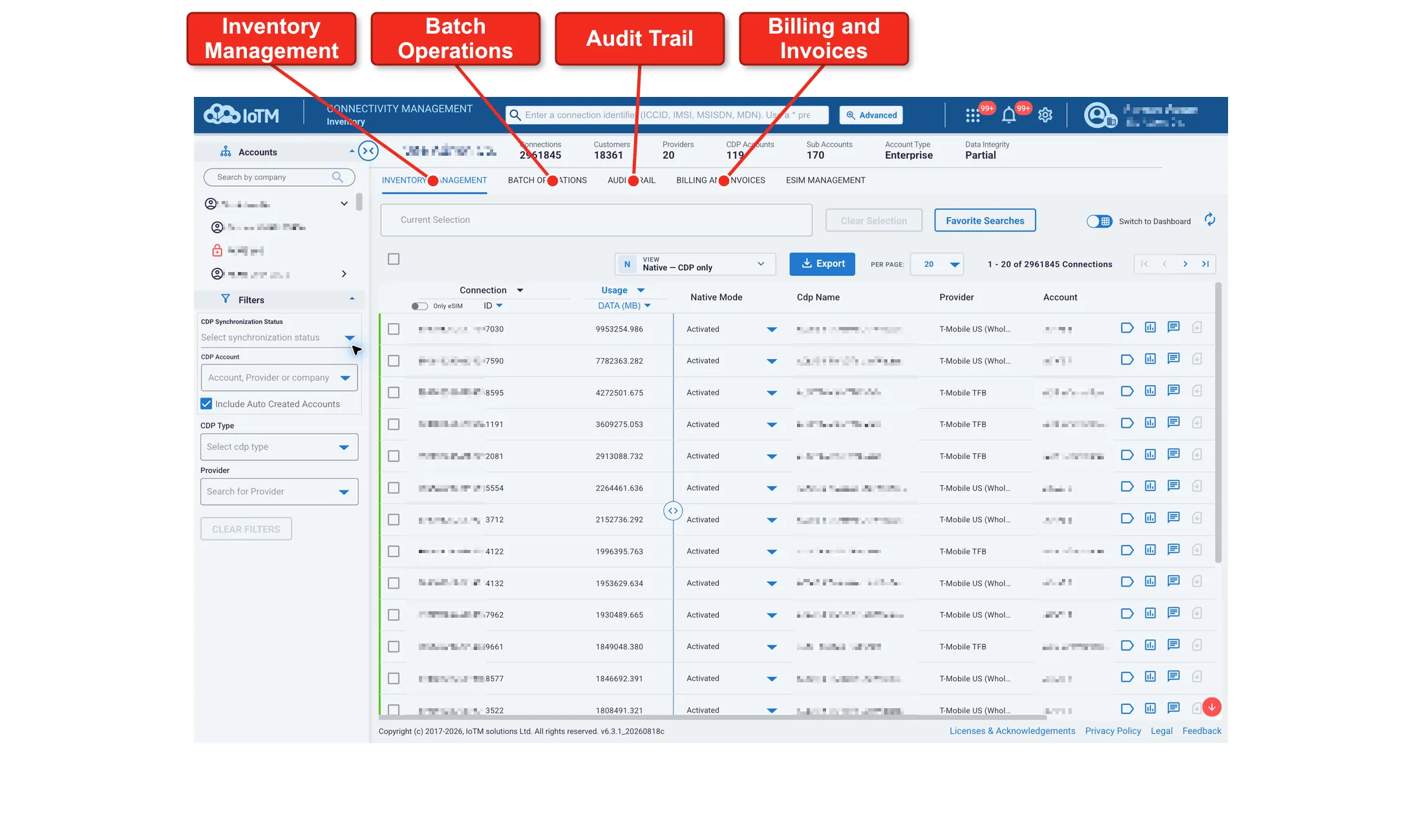Open the Select synchronization status dropdown
Screen dimensions: 1422x840
279,337
